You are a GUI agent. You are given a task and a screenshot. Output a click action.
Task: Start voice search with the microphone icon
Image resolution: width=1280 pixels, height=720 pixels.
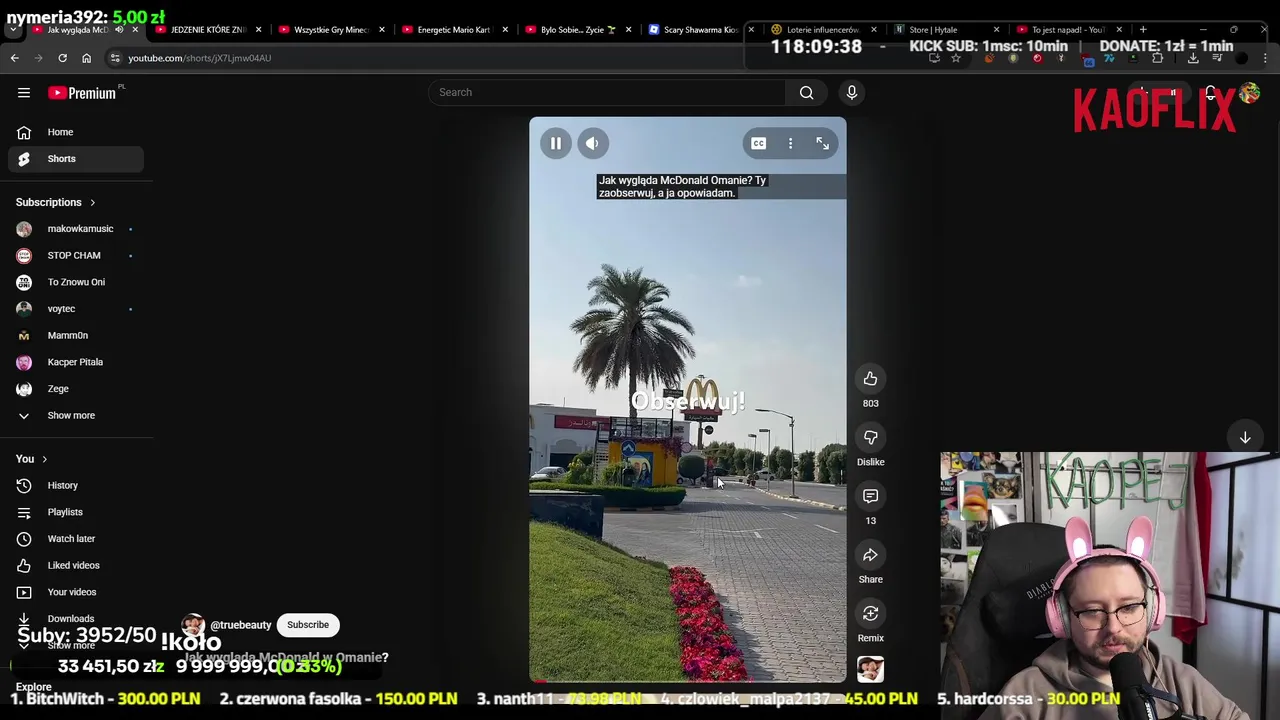click(x=852, y=92)
